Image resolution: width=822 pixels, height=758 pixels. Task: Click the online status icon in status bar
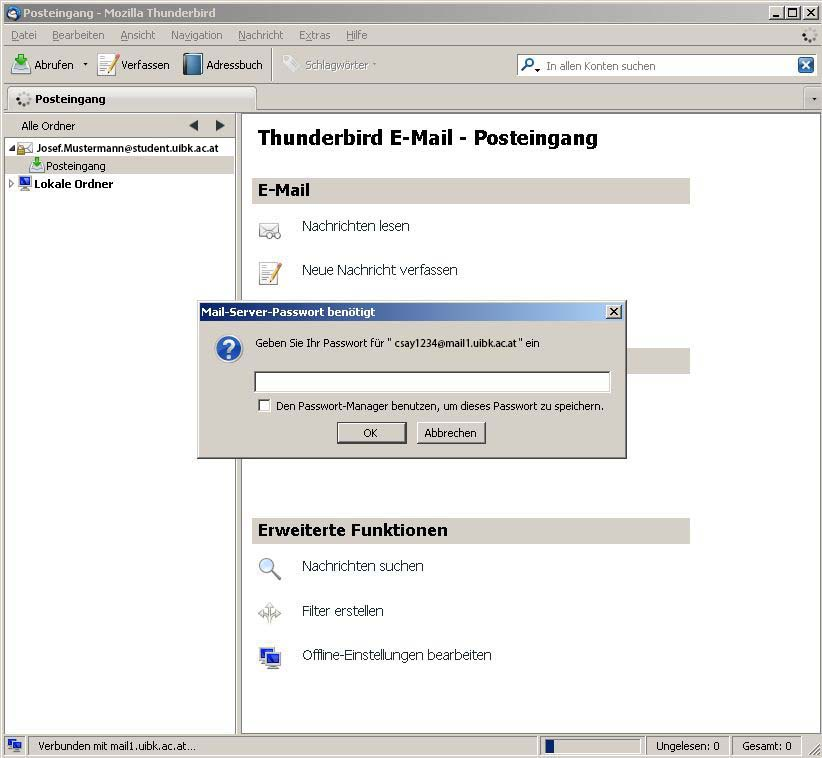point(15,745)
